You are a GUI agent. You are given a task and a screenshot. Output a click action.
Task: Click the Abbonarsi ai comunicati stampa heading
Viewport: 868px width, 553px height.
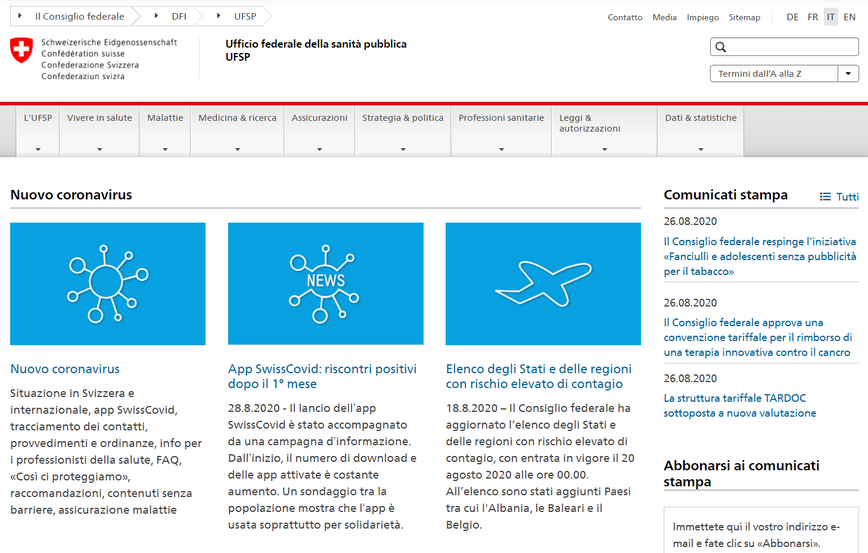click(742, 473)
